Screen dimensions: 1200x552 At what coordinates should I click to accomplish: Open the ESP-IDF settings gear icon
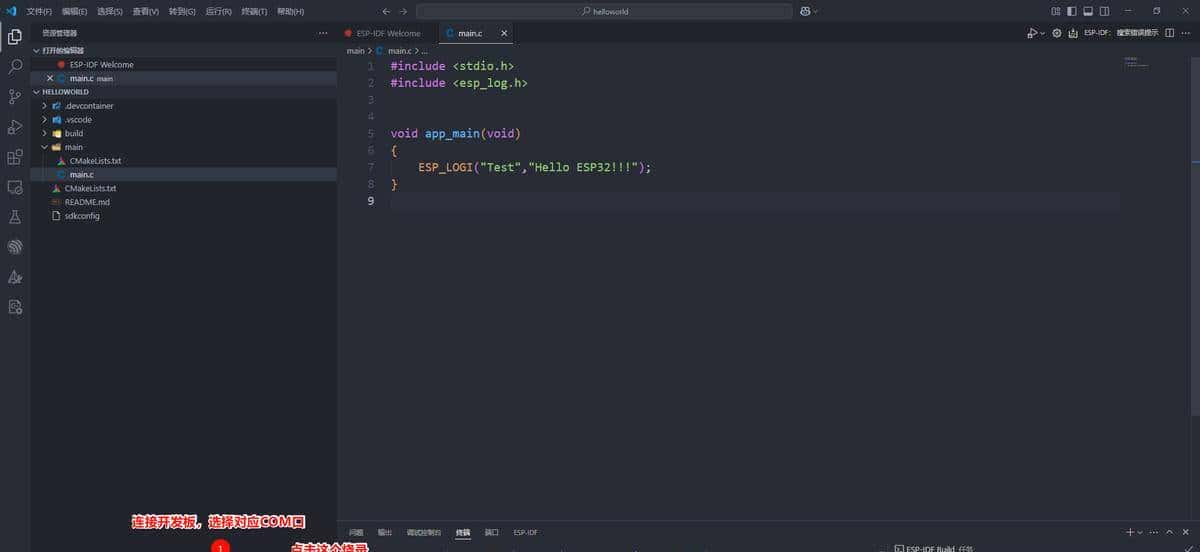click(x=1057, y=33)
